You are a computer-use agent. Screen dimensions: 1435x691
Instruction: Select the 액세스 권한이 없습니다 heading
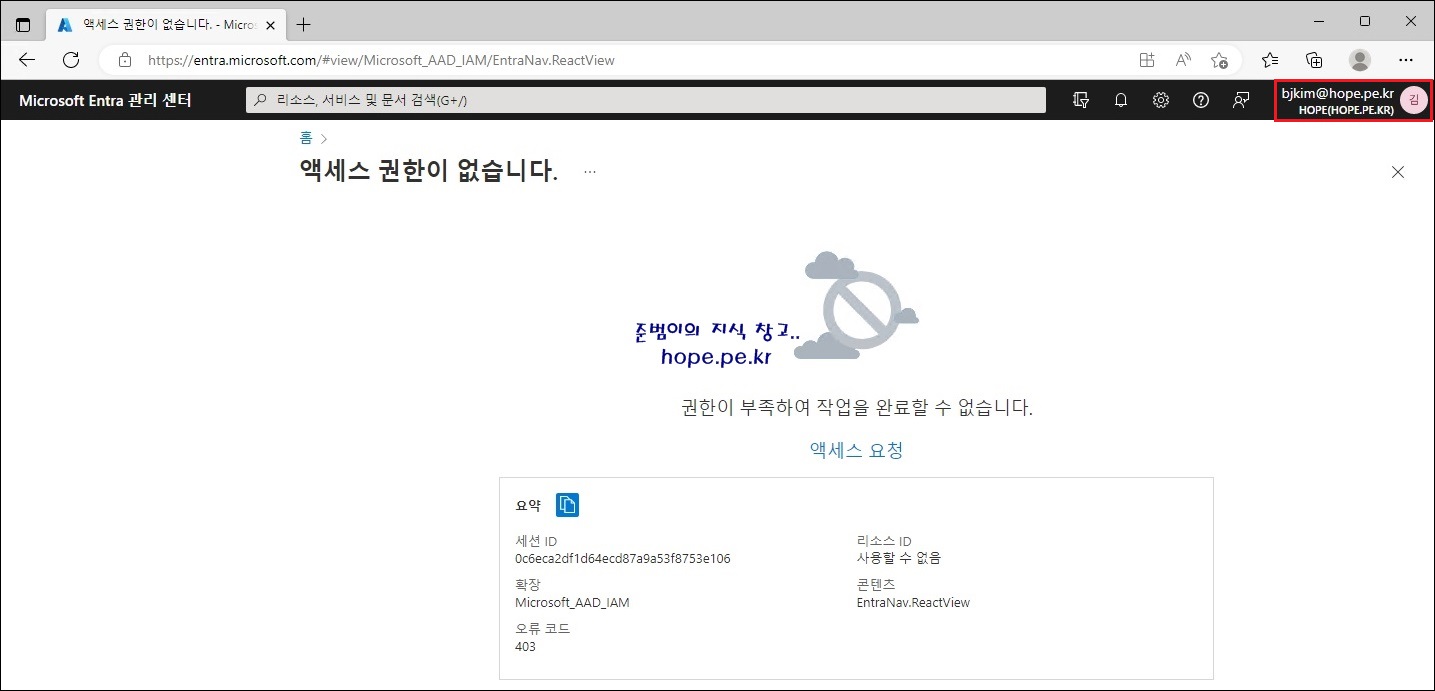(x=428, y=171)
